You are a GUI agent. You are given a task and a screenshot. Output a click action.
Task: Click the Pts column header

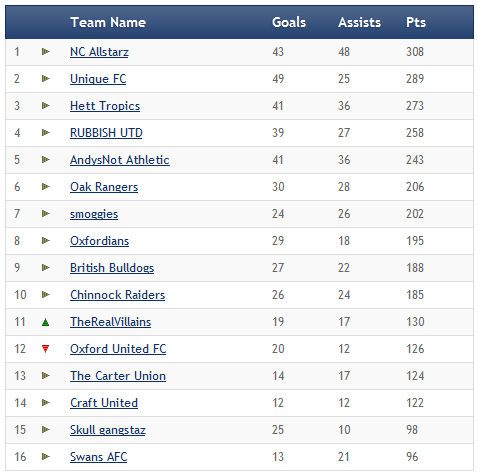[x=416, y=22]
